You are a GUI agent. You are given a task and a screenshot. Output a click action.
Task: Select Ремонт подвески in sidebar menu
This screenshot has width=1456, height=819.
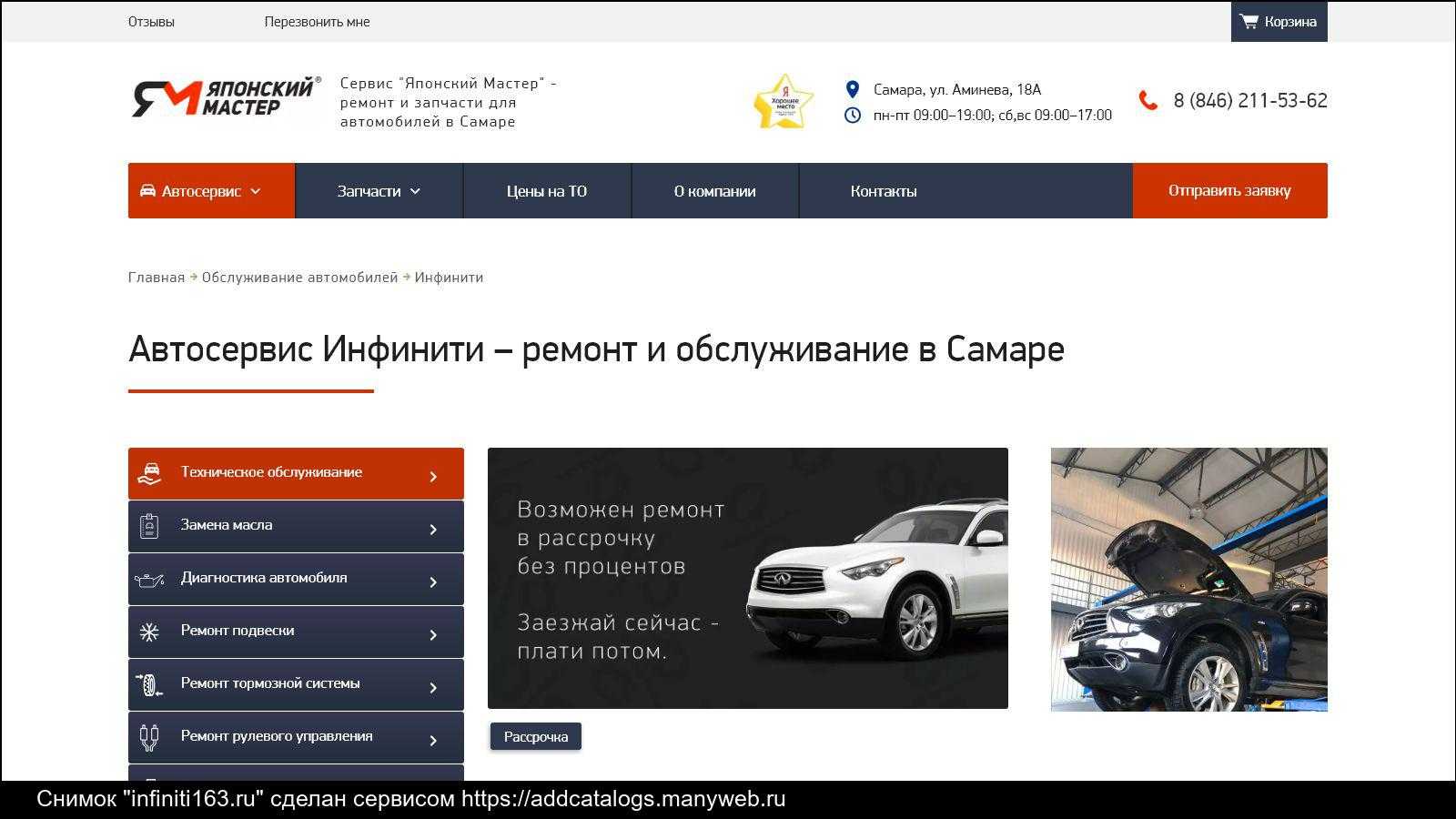pos(296,632)
